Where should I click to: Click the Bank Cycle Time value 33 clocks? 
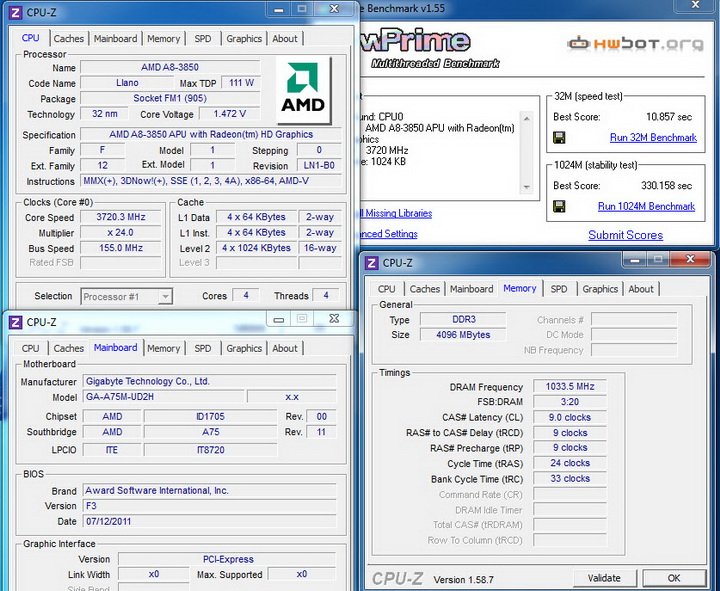570,478
